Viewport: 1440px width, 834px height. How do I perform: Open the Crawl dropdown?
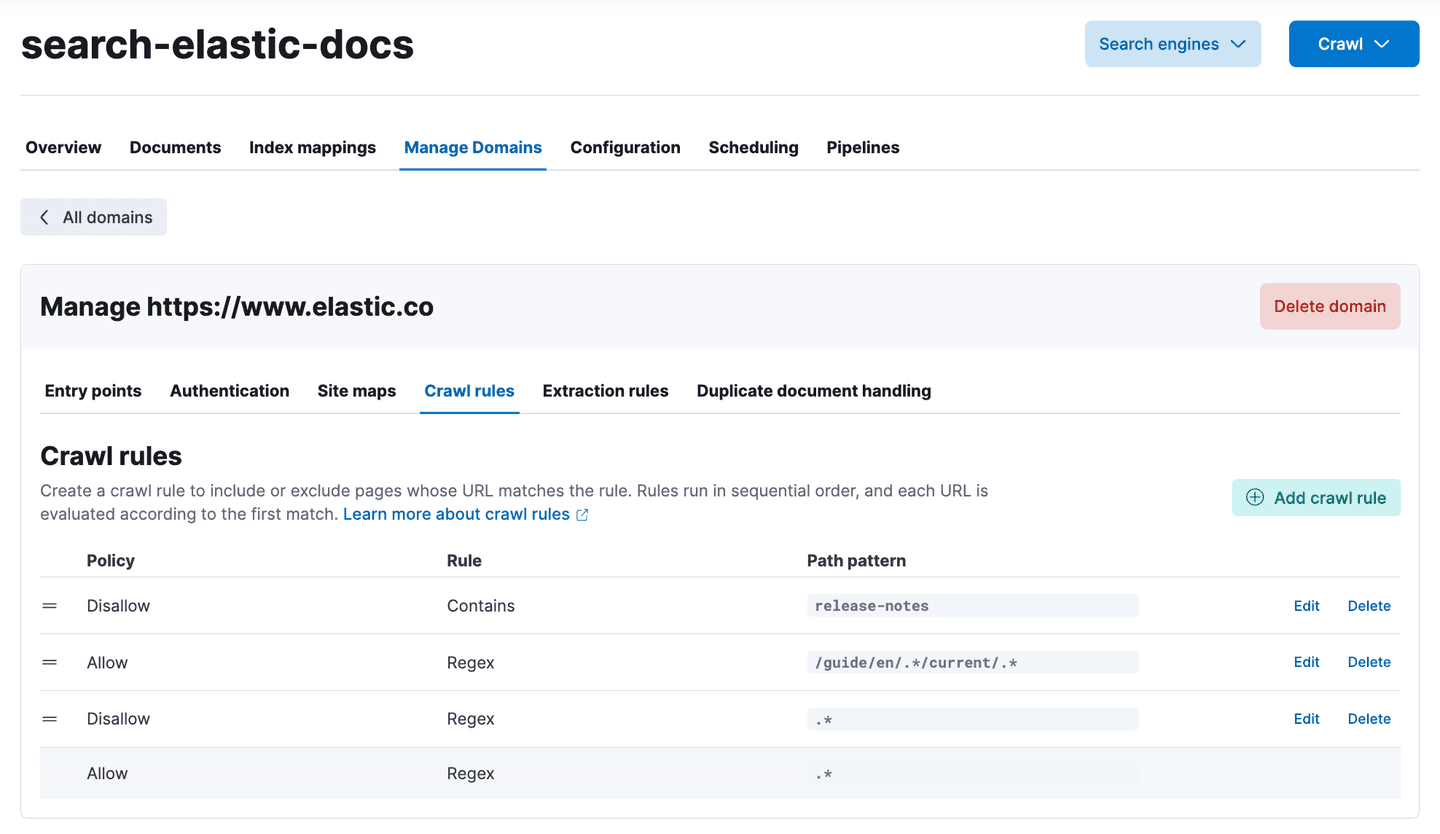click(x=1353, y=43)
